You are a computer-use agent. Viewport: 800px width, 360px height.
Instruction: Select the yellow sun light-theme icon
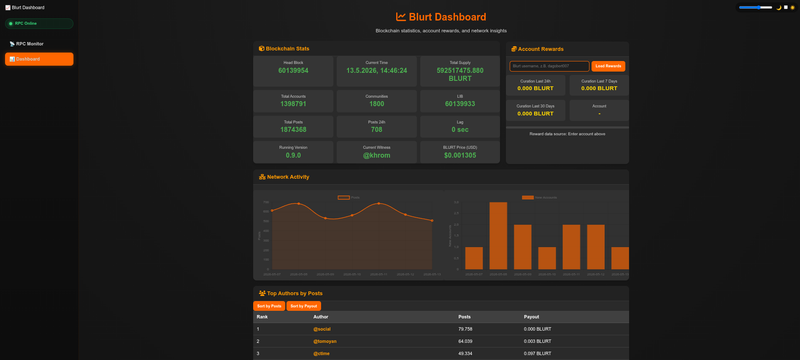tap(792, 8)
